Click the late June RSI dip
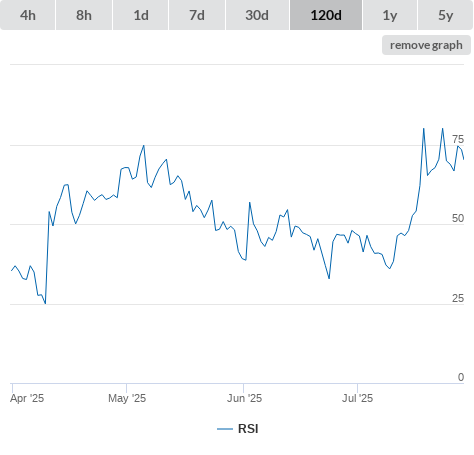The image size is (474, 455). [329, 278]
